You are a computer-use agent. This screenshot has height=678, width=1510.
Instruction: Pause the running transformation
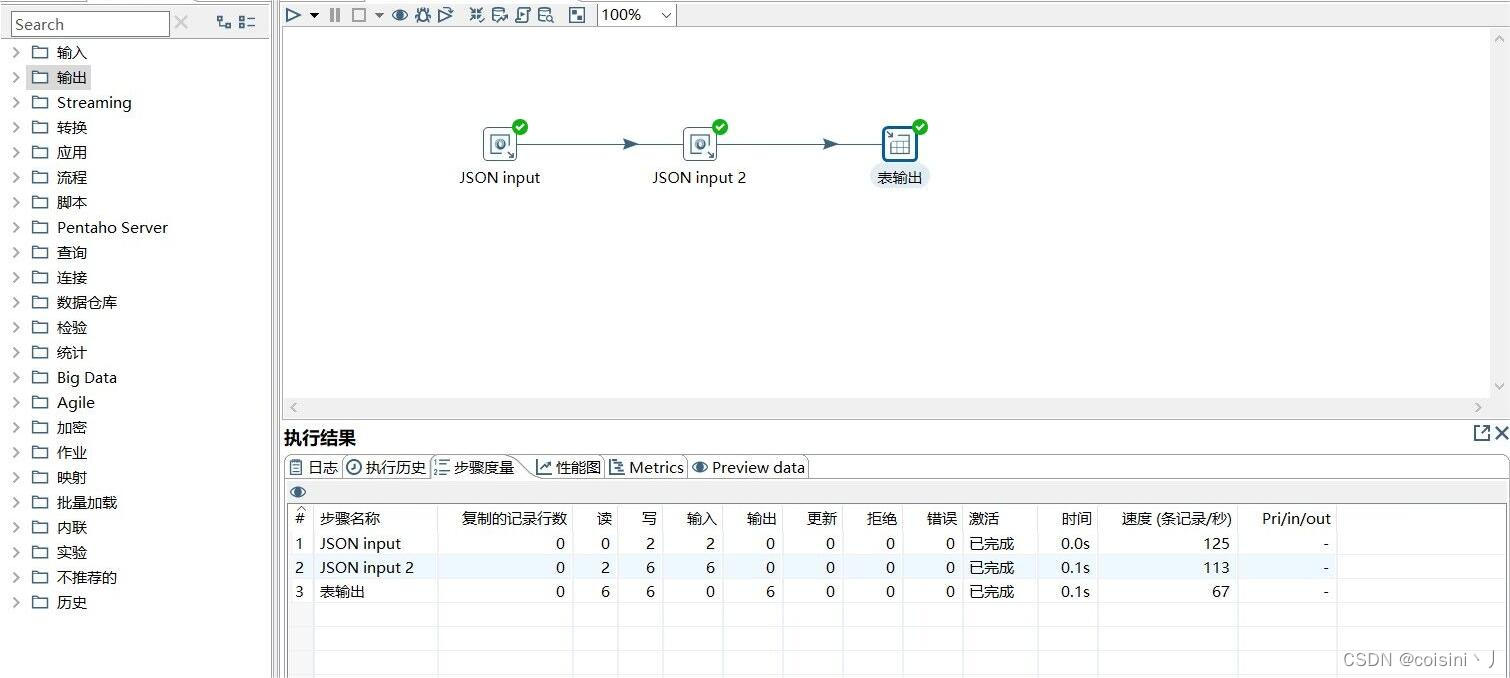point(334,14)
